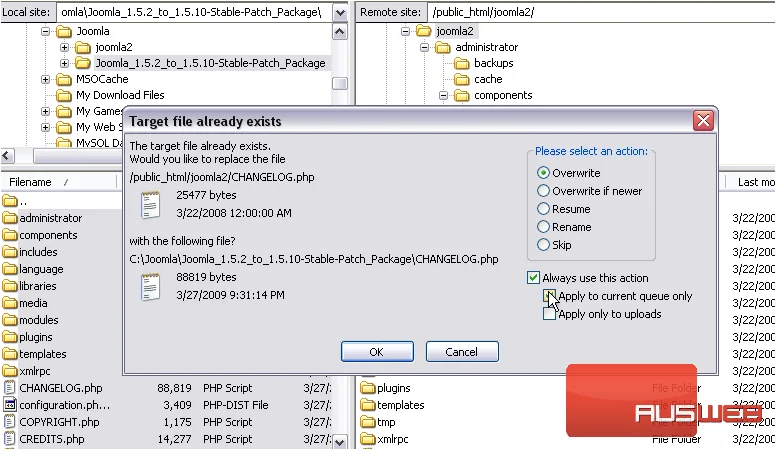
Task: Choose the Skip radio option
Action: click(x=543, y=245)
